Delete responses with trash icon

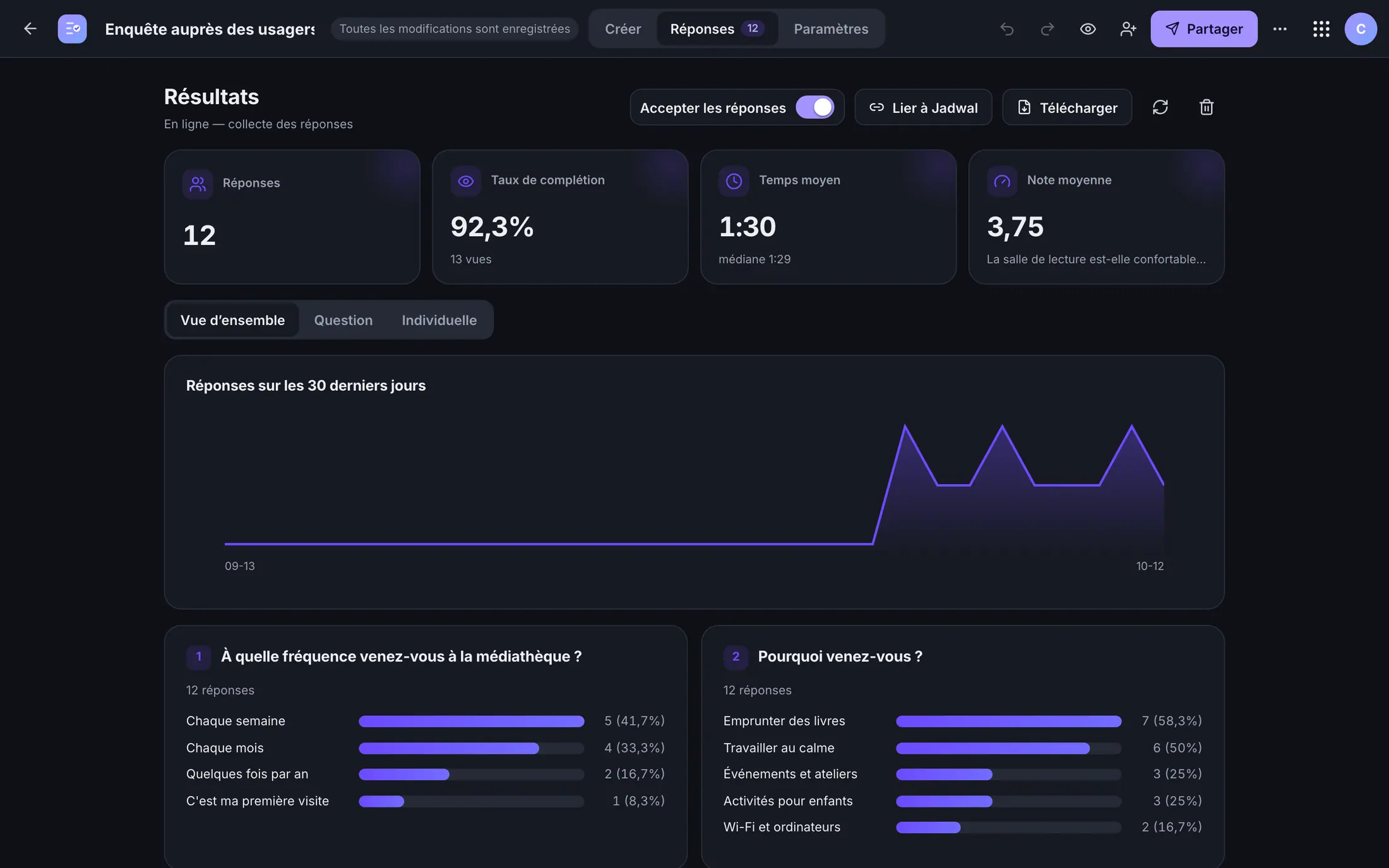coord(1206,107)
